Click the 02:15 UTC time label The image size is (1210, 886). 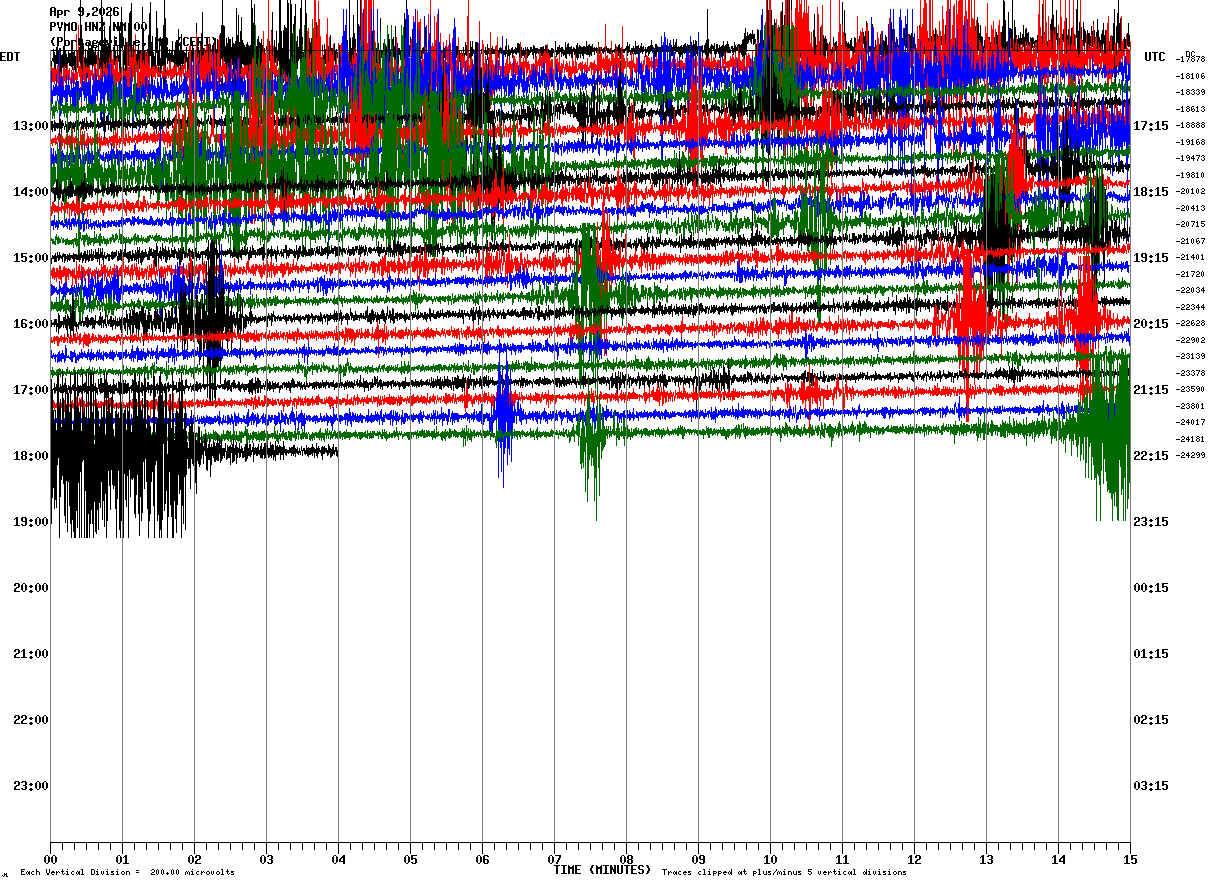coord(1151,720)
